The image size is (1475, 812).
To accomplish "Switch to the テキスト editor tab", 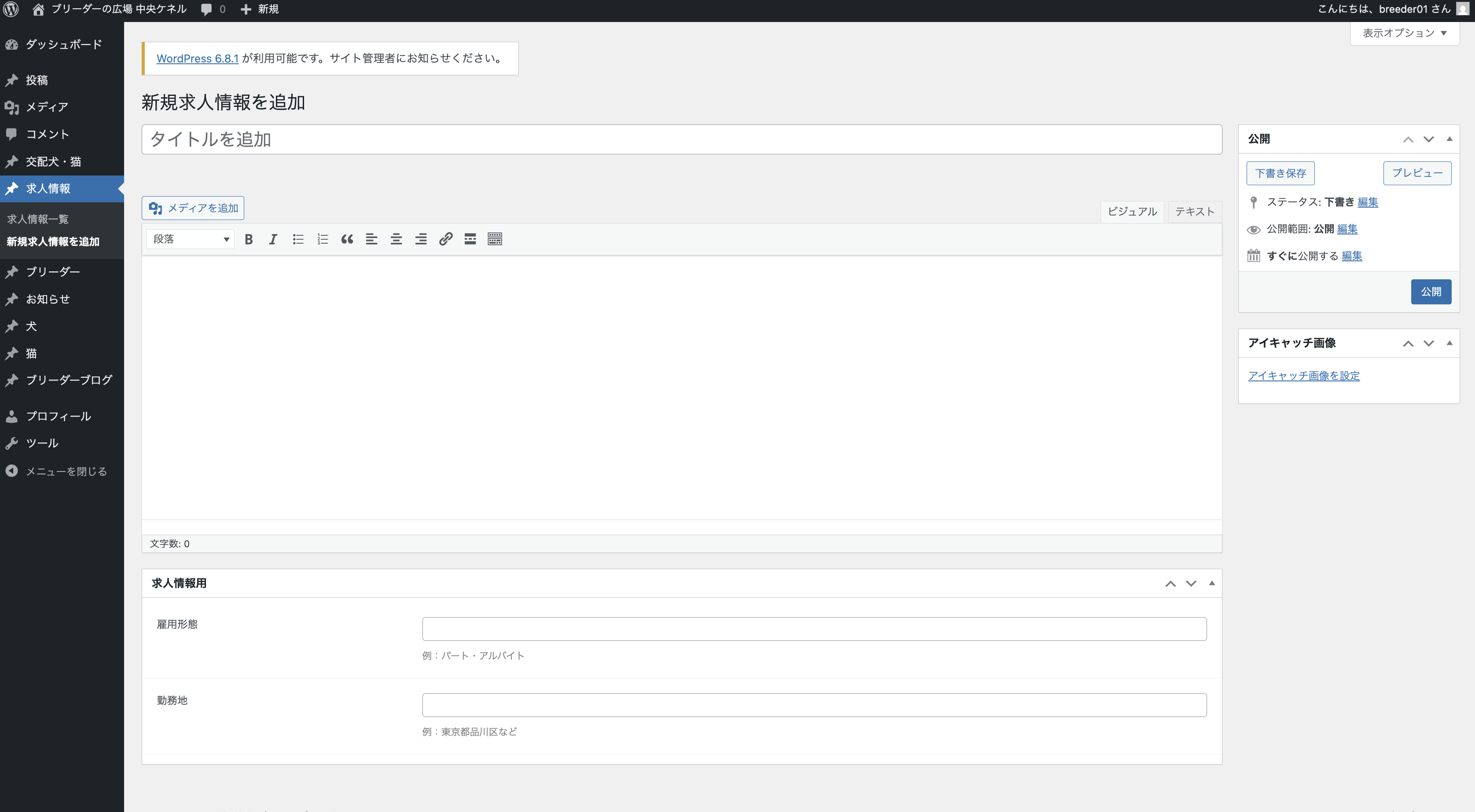I will pyautogui.click(x=1194, y=212).
